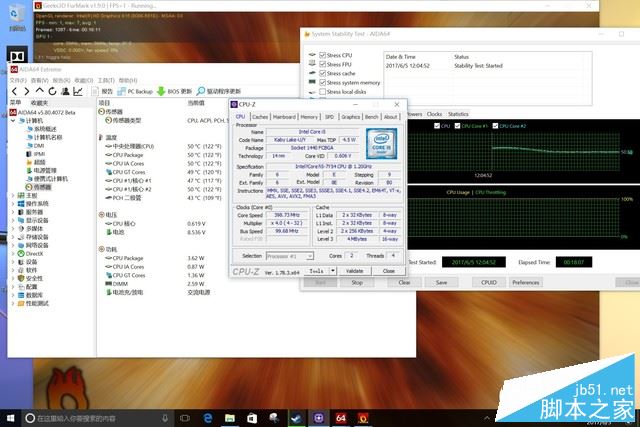Open Windows Start menu

10,418
